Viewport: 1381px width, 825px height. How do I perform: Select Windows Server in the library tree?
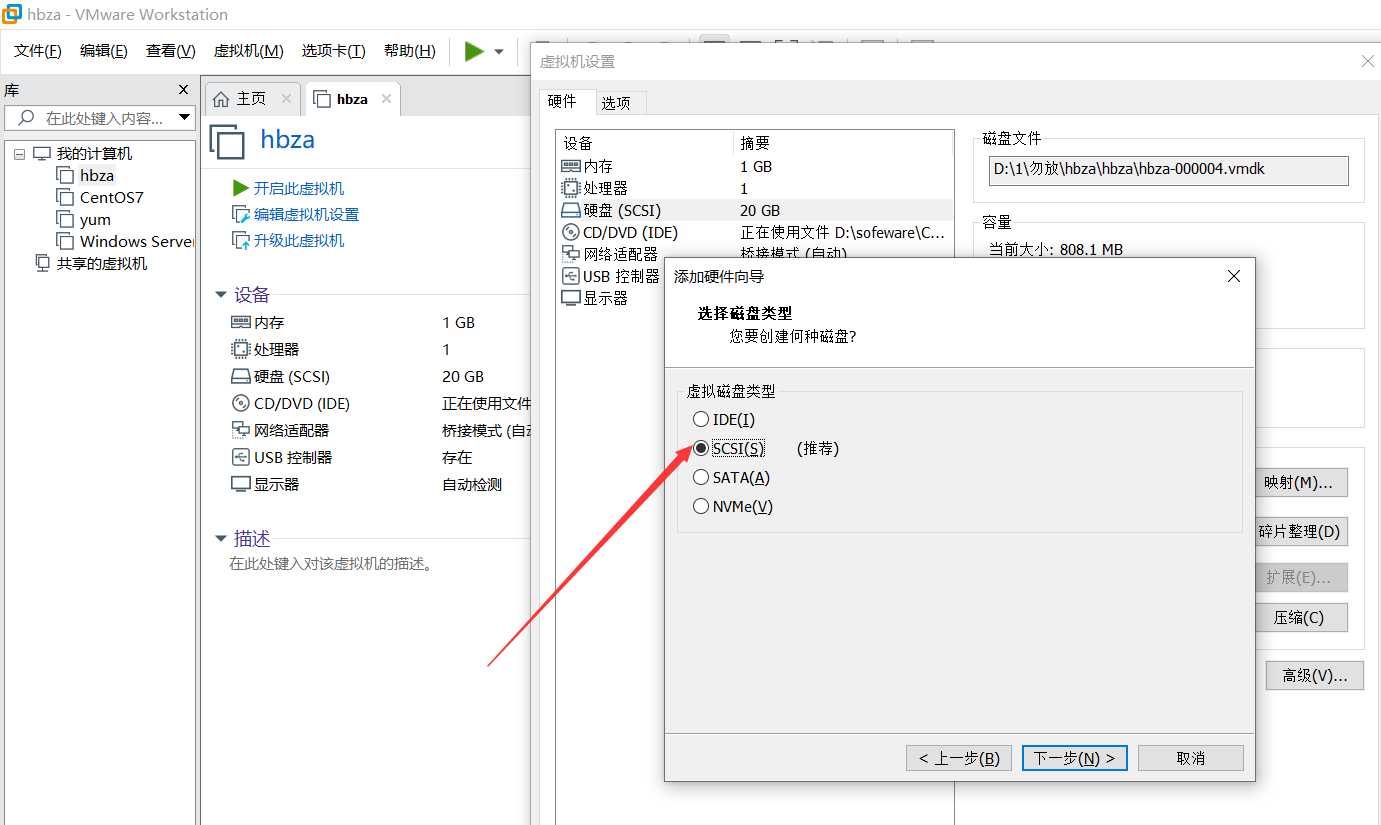pos(137,241)
